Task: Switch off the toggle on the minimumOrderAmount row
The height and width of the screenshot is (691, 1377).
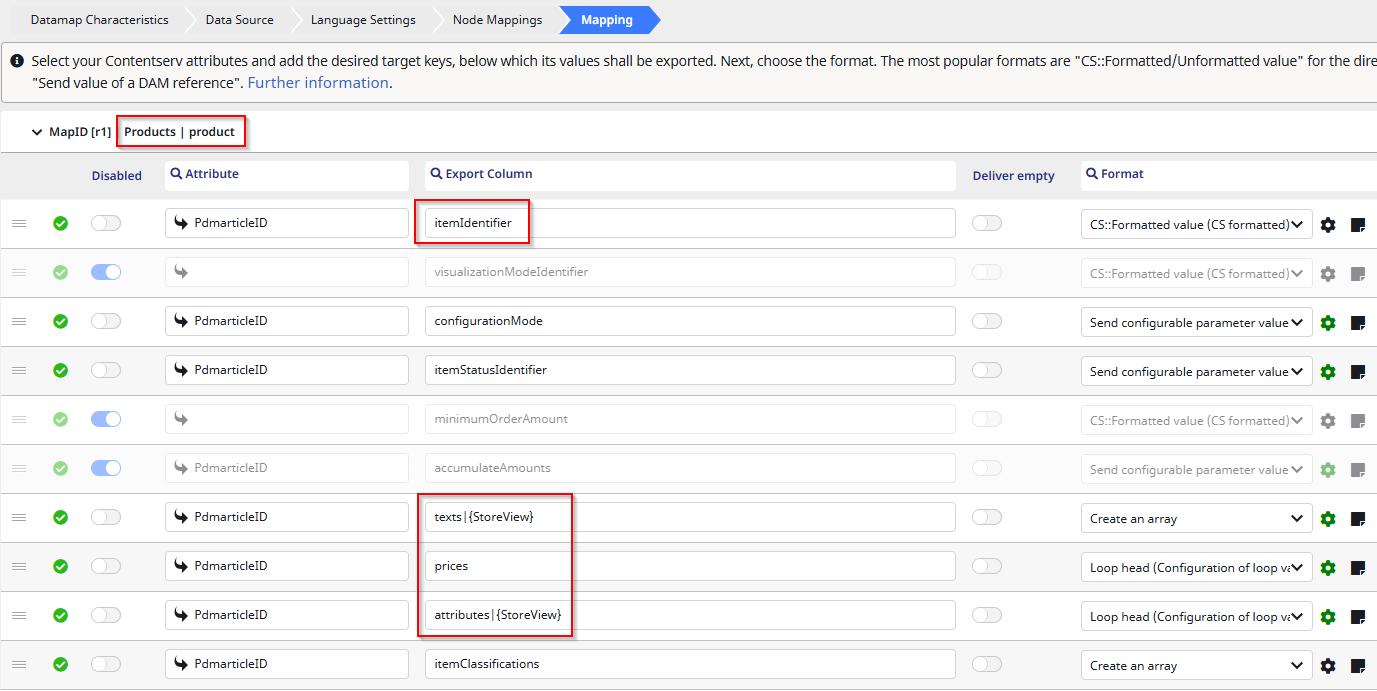Action: (106, 419)
